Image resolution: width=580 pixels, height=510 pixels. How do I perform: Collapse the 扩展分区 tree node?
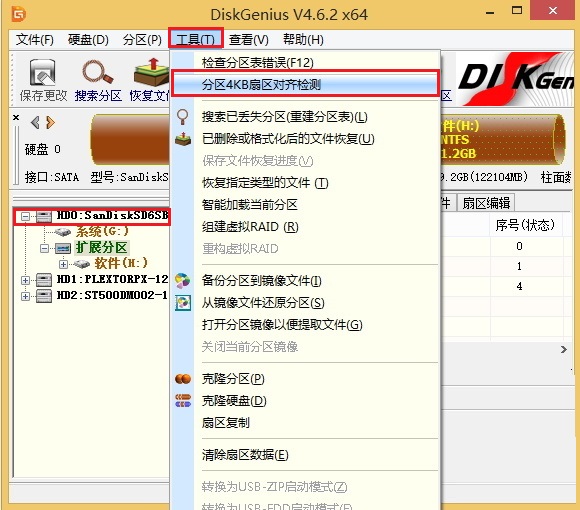[x=44, y=248]
